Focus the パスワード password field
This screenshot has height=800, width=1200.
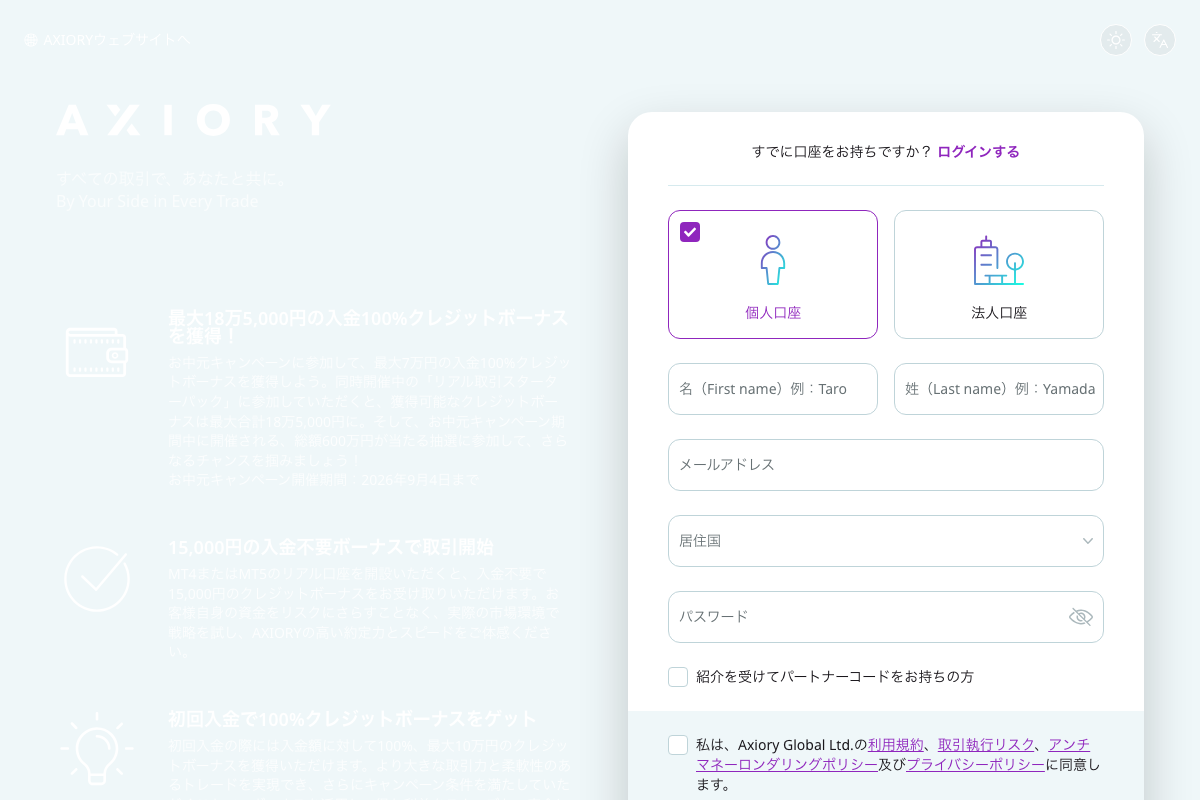click(x=886, y=617)
